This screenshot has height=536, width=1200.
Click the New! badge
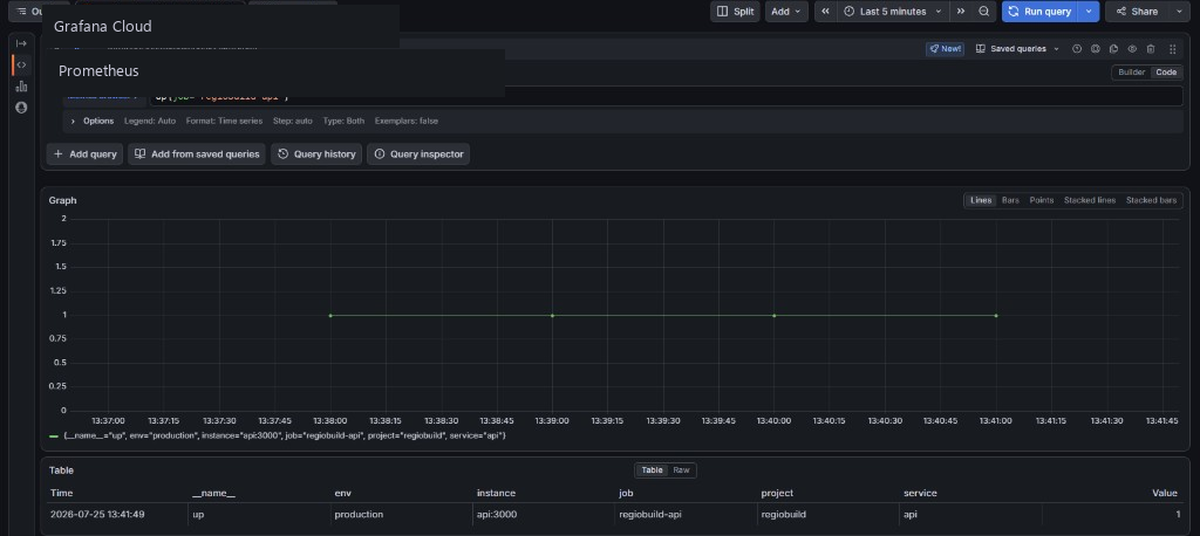pyautogui.click(x=945, y=48)
